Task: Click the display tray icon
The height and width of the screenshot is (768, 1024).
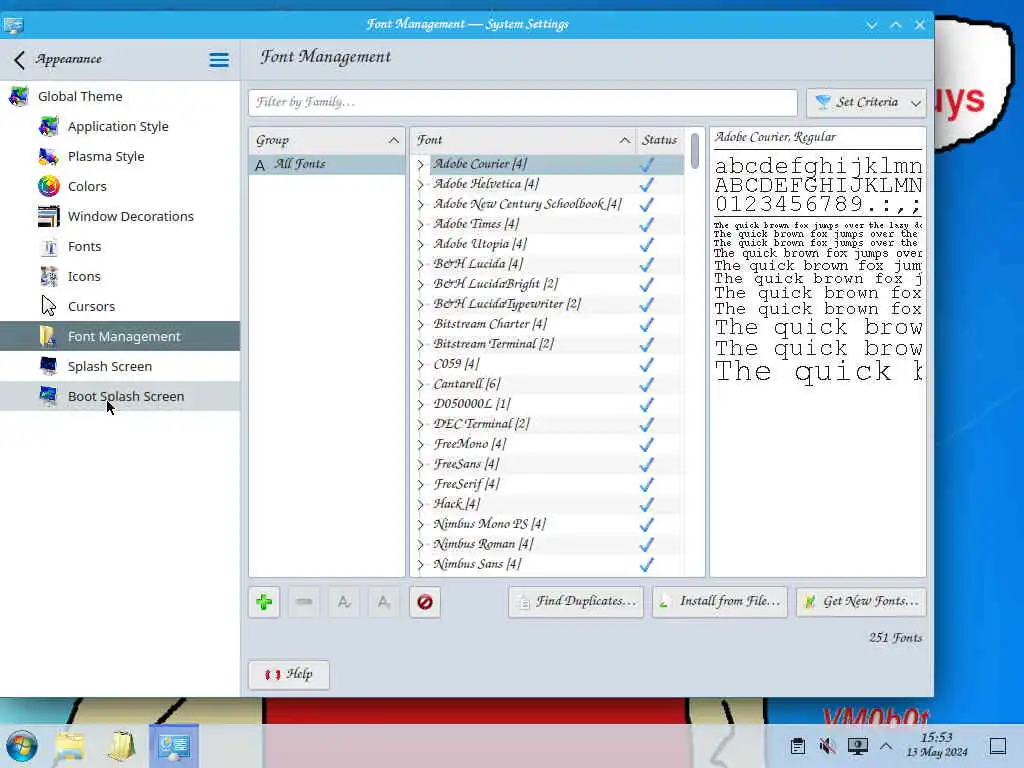Action: 857,746
